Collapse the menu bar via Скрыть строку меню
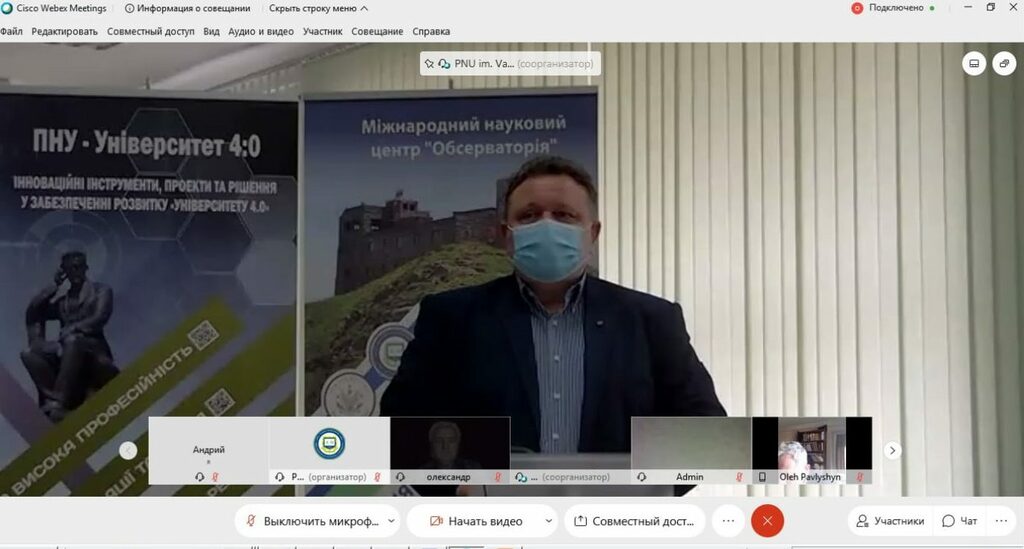Viewport: 1024px width, 549px height. [x=311, y=8]
